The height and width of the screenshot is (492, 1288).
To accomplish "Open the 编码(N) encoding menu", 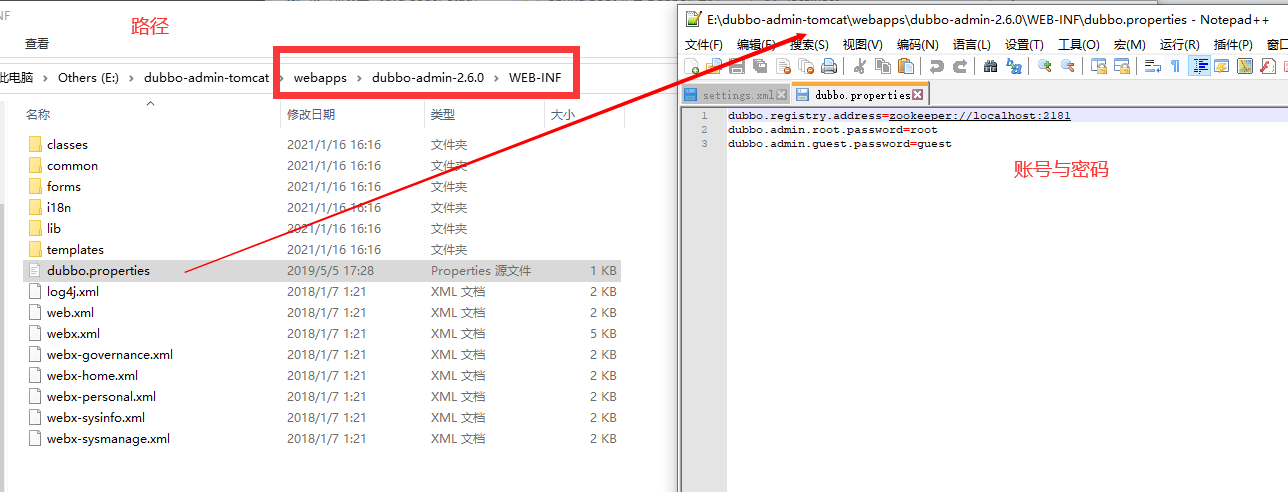I will [917, 44].
